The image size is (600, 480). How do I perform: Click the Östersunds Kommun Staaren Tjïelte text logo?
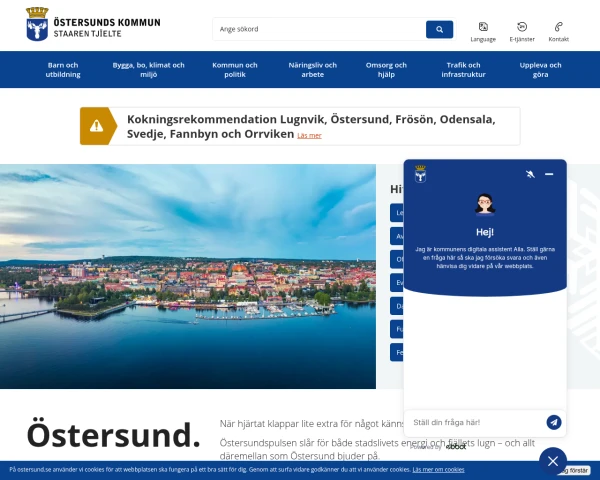107,28
